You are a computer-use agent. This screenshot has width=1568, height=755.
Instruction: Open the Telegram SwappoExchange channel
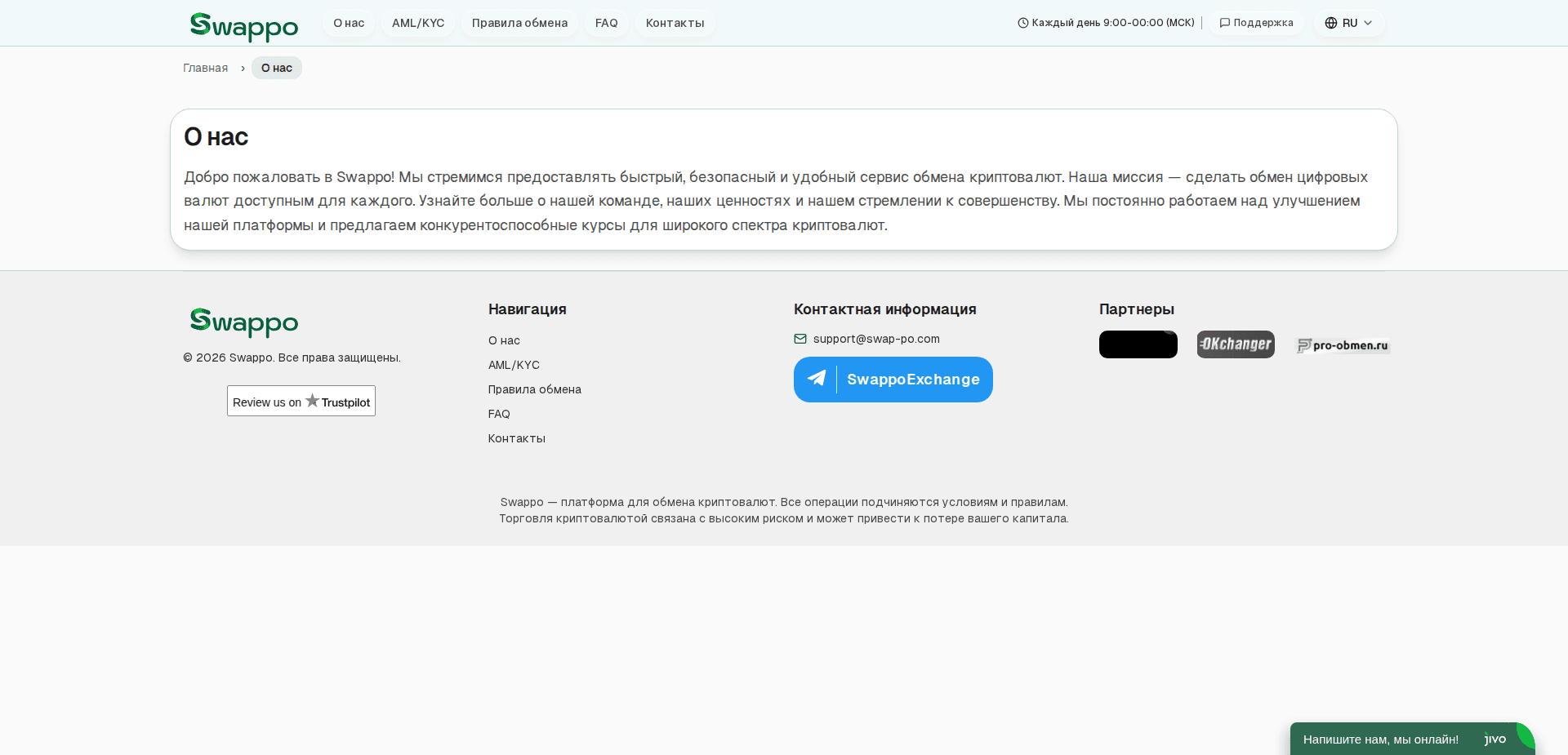pyautogui.click(x=893, y=380)
